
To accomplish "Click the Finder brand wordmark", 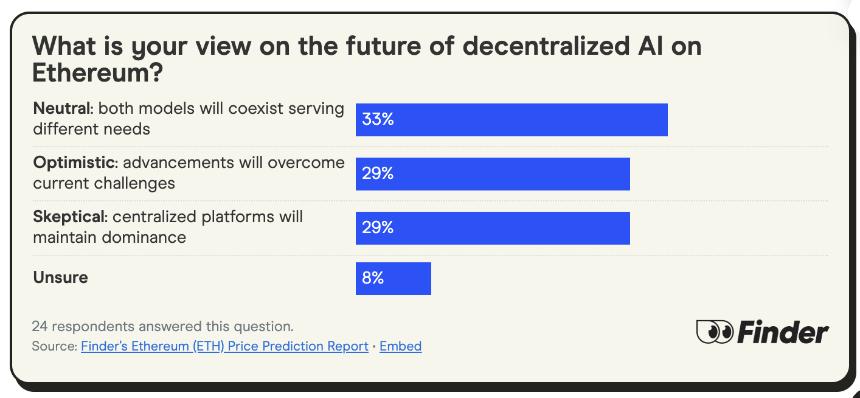I will click(x=782, y=332).
